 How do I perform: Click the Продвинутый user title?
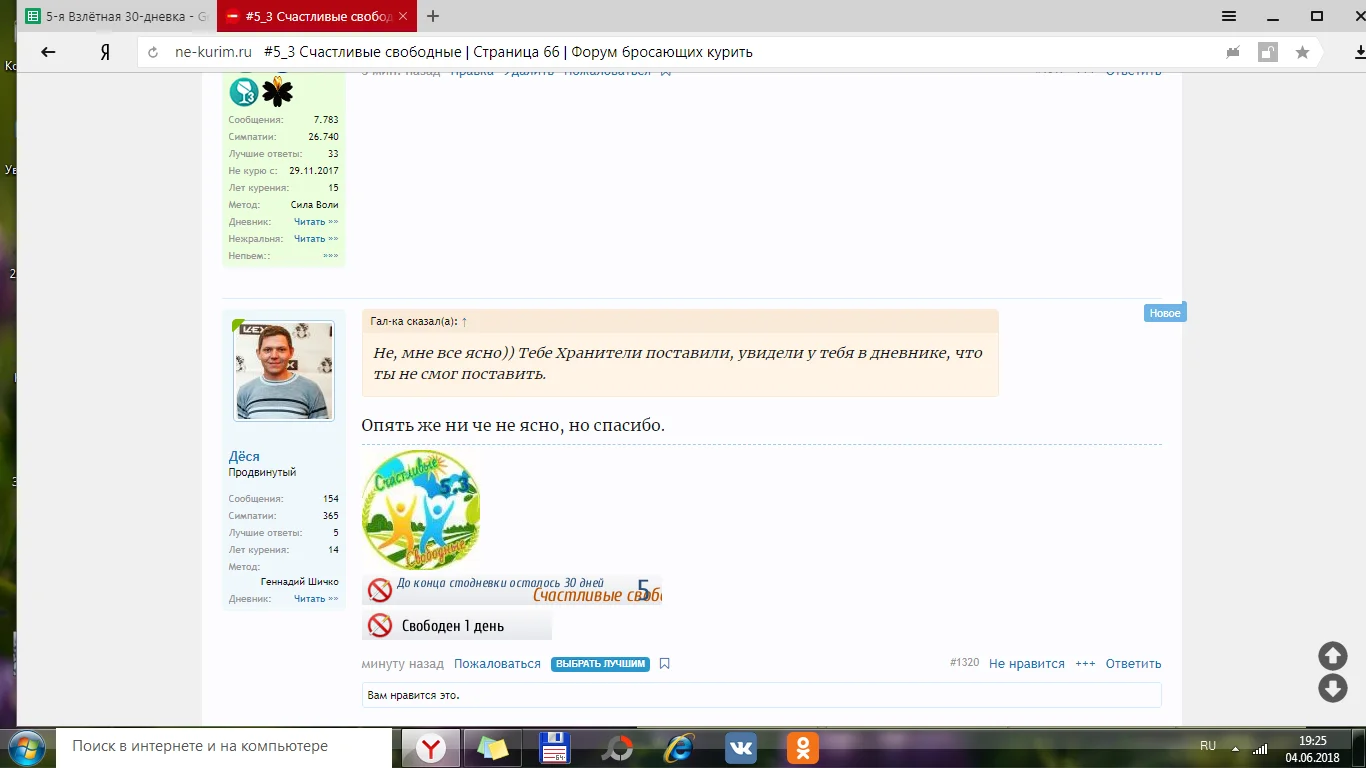coord(262,472)
